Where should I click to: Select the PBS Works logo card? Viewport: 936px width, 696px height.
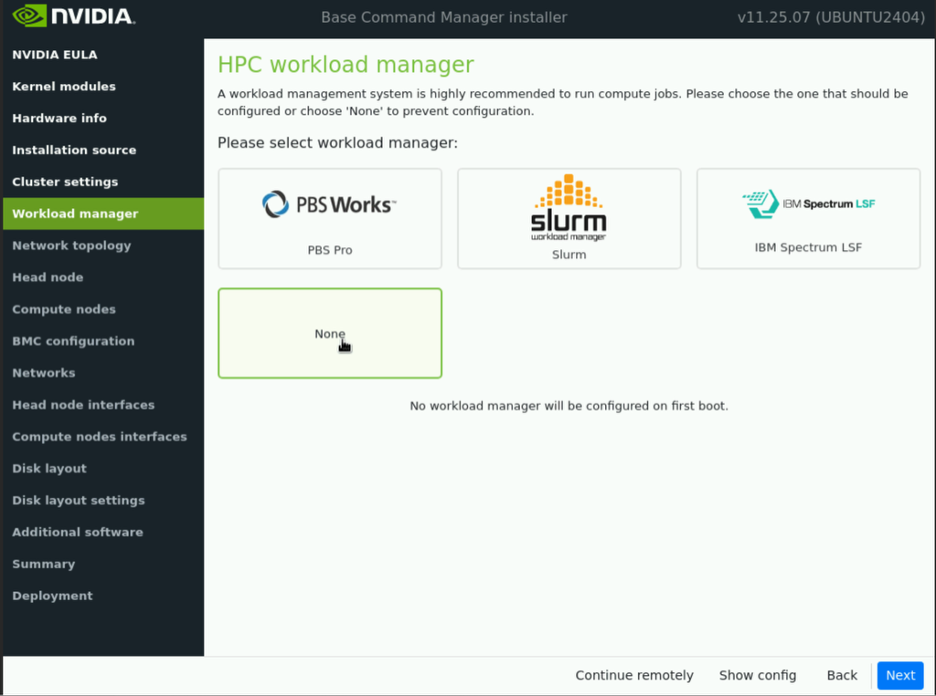[329, 205]
